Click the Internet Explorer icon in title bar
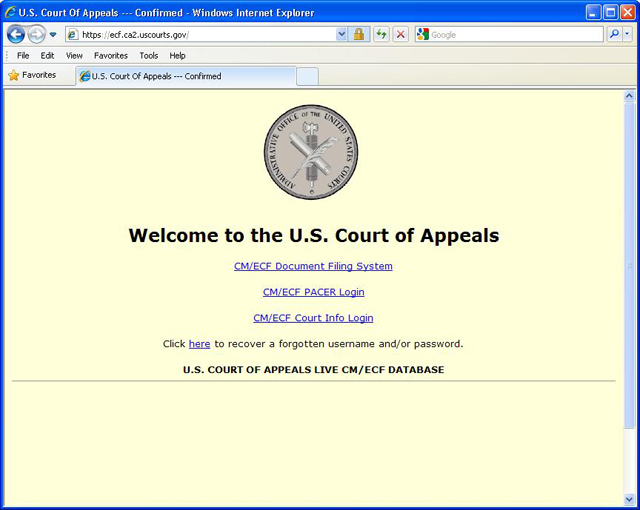Screen dimensions: 640x510 pyautogui.click(x=10, y=12)
